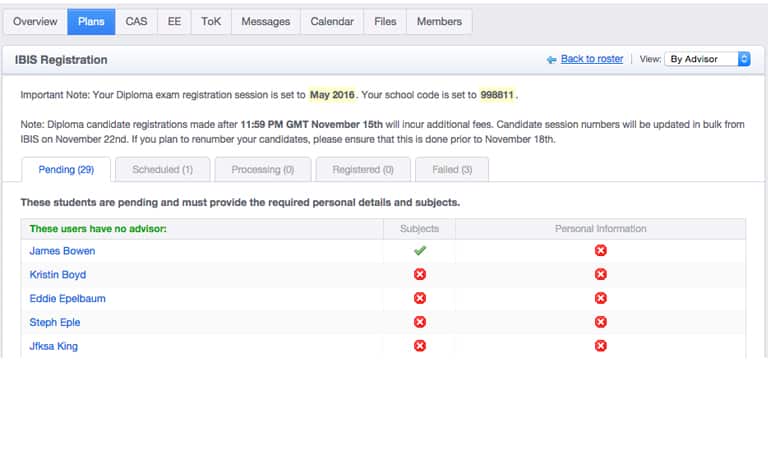Viewport: 768px width, 461px height.
Task: Click the green checkmark in James Bowen's Subjects column
Action: [420, 251]
